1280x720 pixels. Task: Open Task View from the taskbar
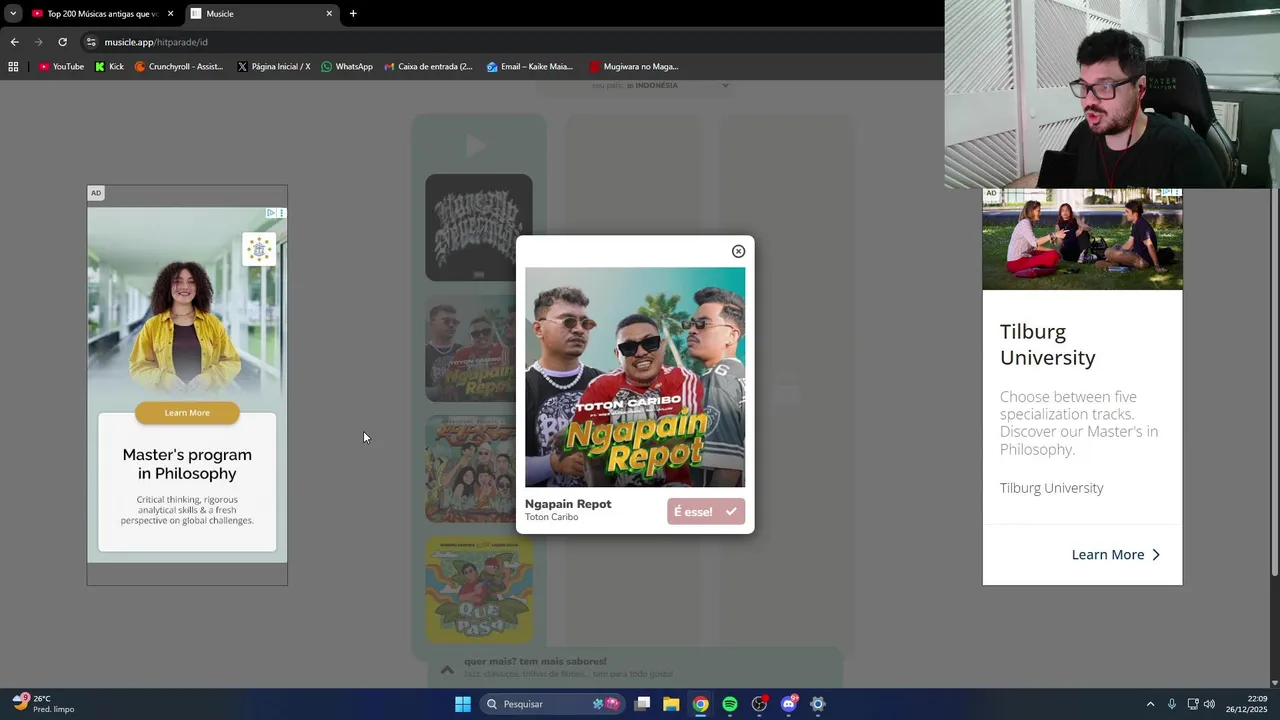tap(642, 704)
